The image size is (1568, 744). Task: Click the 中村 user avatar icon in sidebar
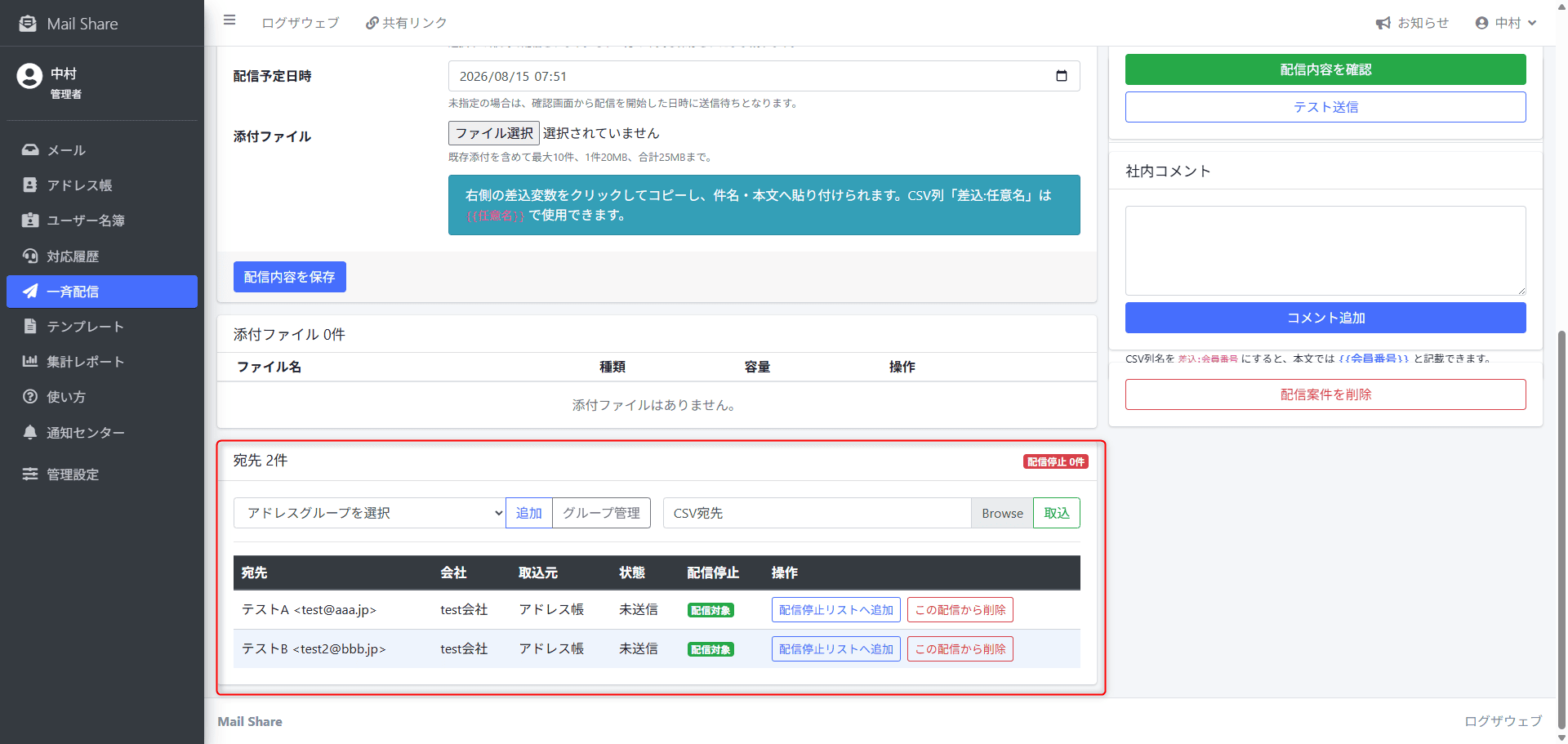tap(29, 76)
